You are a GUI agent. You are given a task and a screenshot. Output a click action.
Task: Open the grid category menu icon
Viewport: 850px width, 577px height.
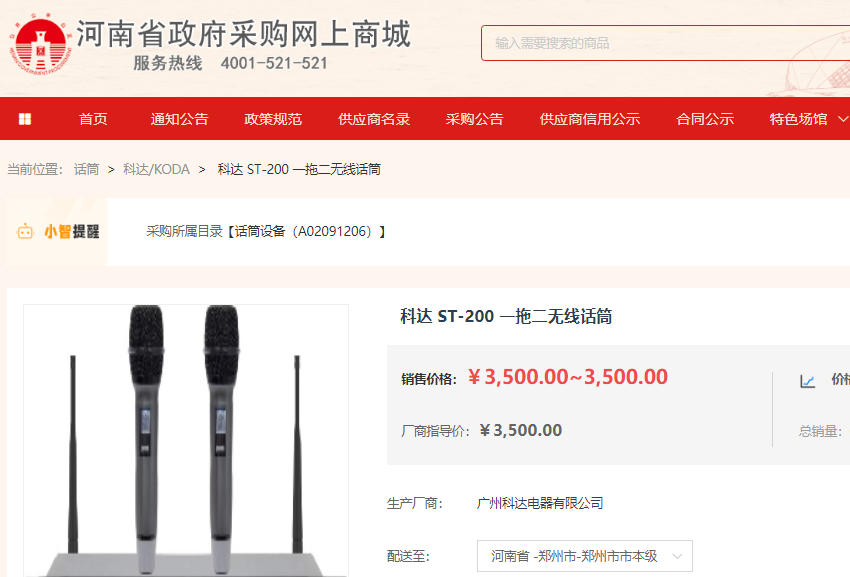[25, 119]
